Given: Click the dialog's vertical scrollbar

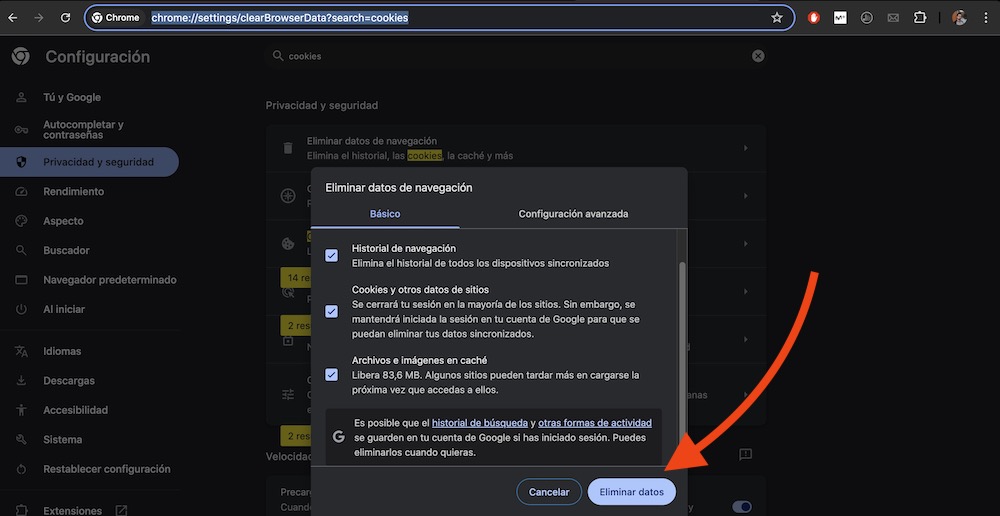Looking at the screenshot, I should coord(682,348).
